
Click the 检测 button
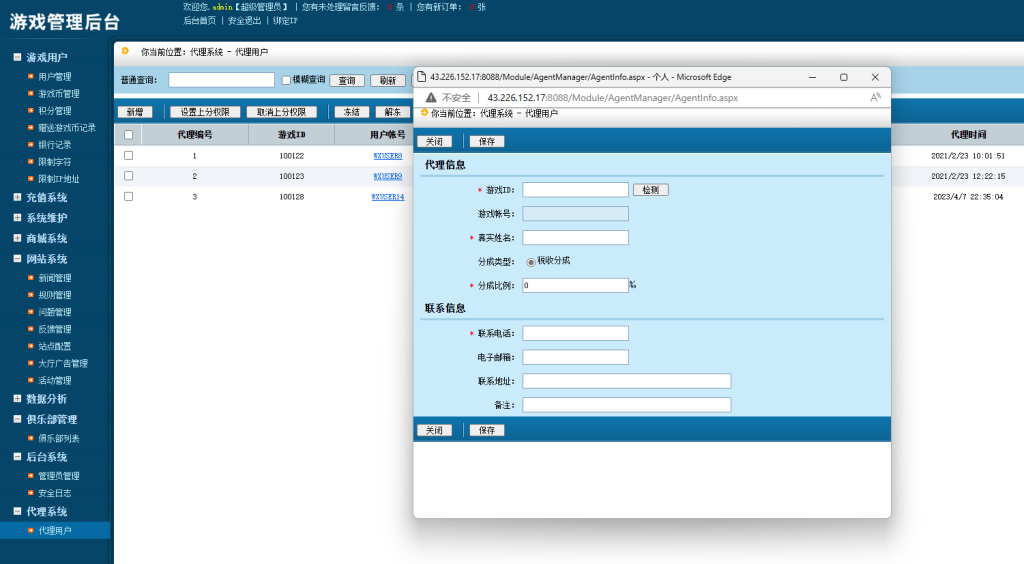tap(650, 189)
